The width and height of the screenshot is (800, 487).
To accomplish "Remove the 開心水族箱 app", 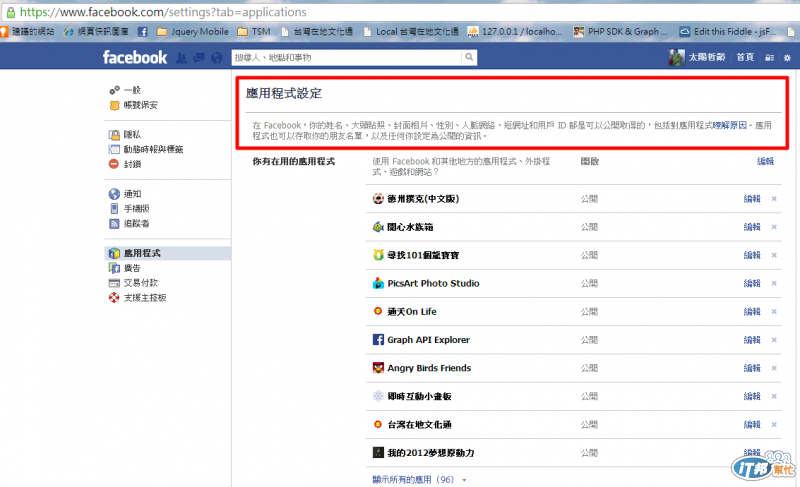I will (774, 227).
